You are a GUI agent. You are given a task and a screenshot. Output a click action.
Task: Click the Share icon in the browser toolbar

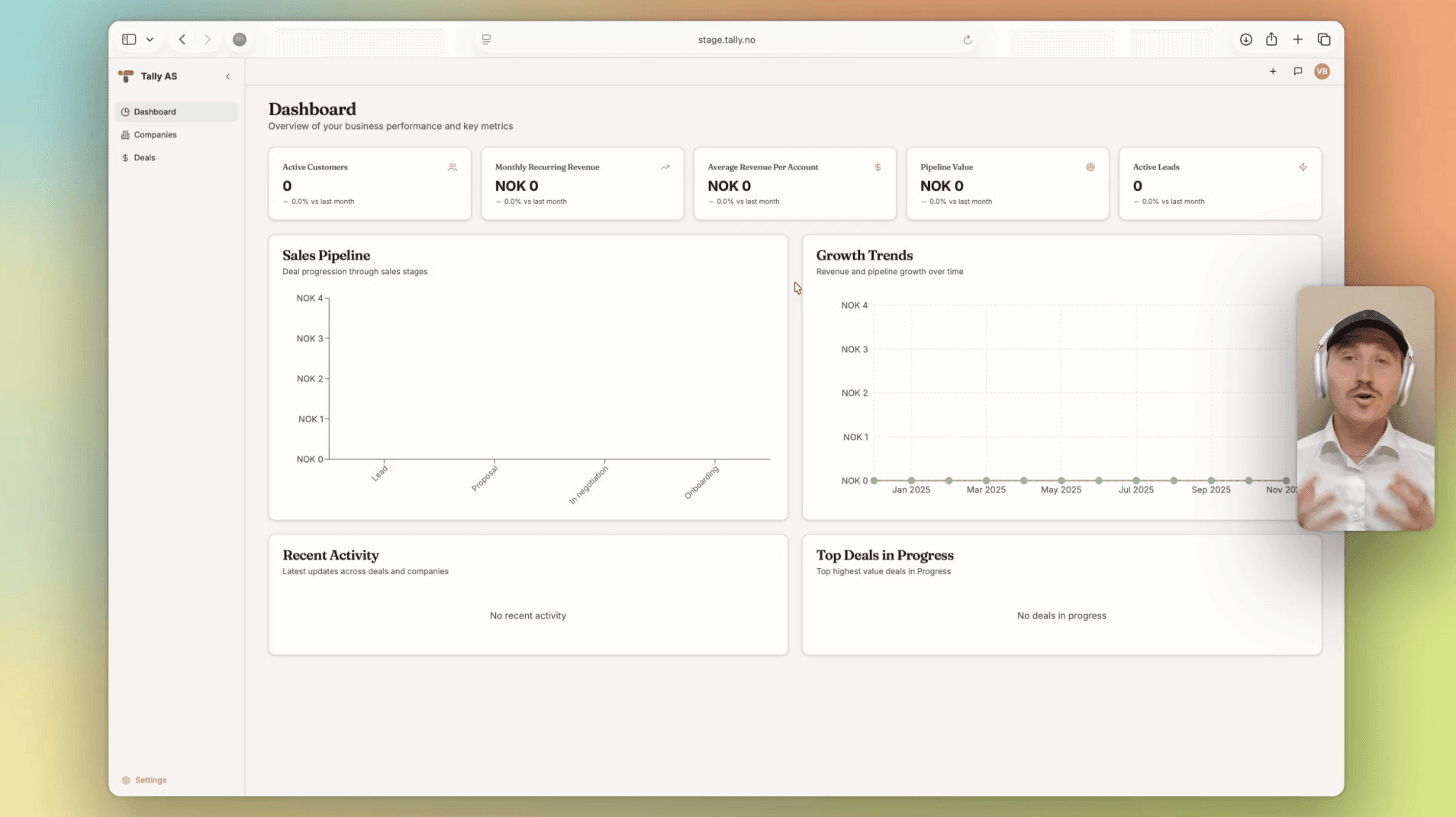click(x=1271, y=39)
